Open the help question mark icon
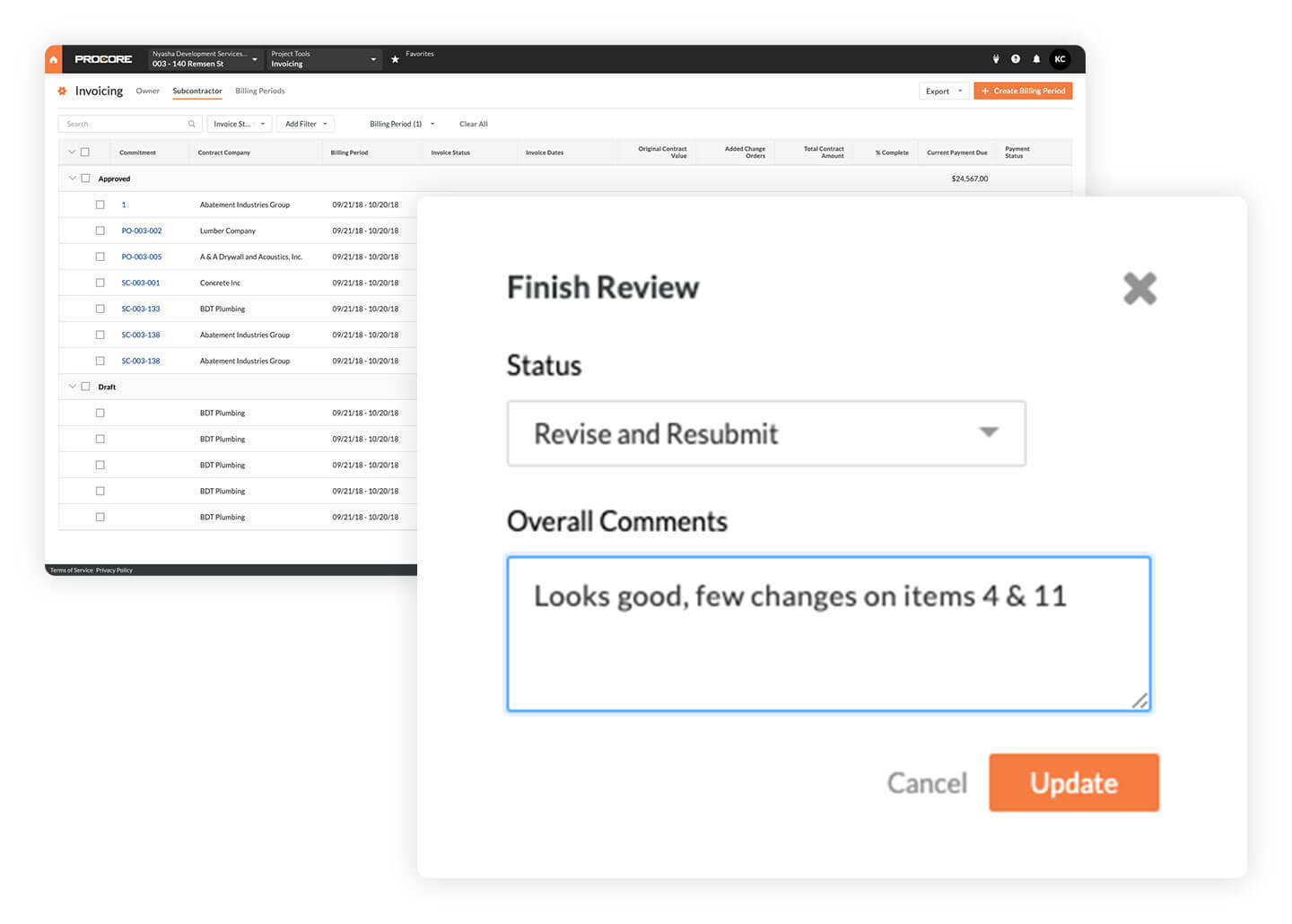Viewport: 1292px width, 924px height. coord(1016,58)
